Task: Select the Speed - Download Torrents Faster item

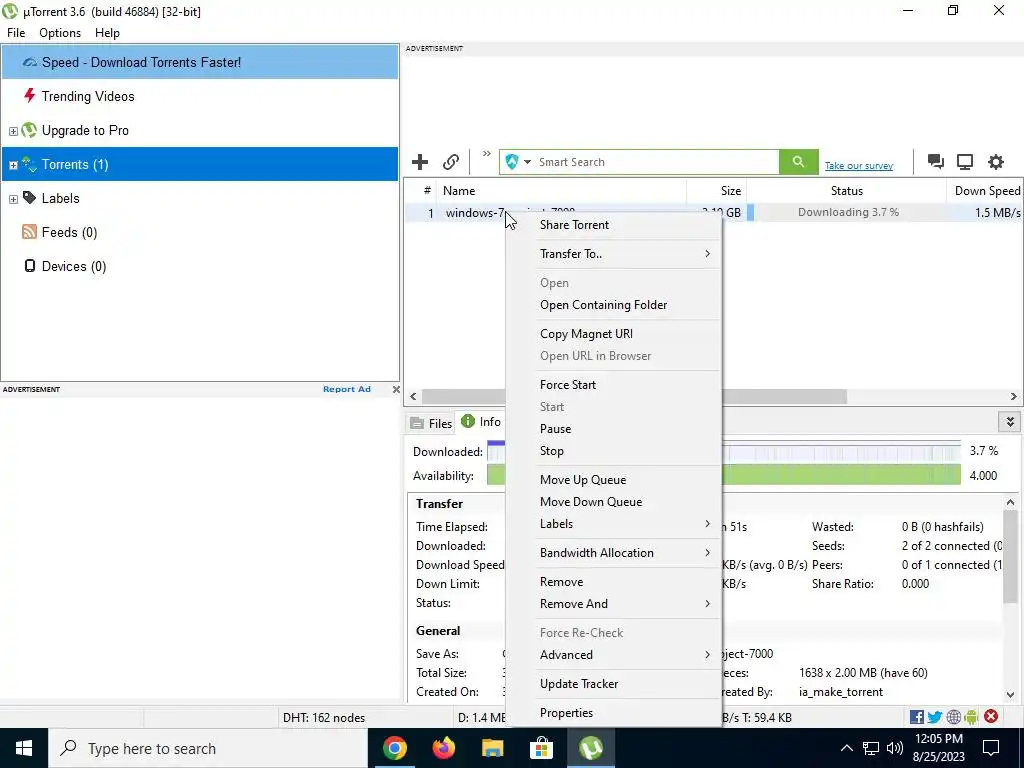Action: tap(200, 63)
